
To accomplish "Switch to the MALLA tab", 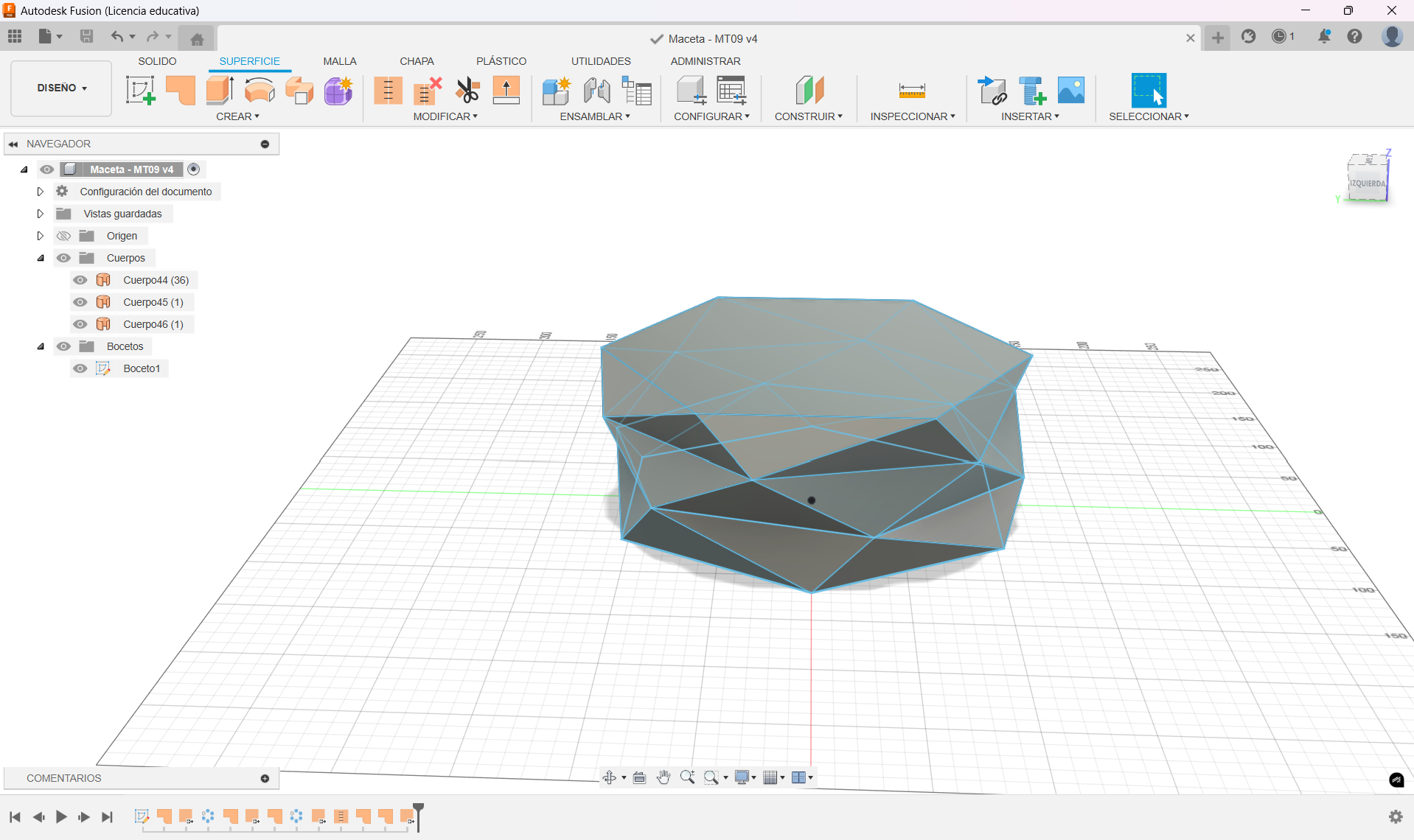I will pos(340,61).
